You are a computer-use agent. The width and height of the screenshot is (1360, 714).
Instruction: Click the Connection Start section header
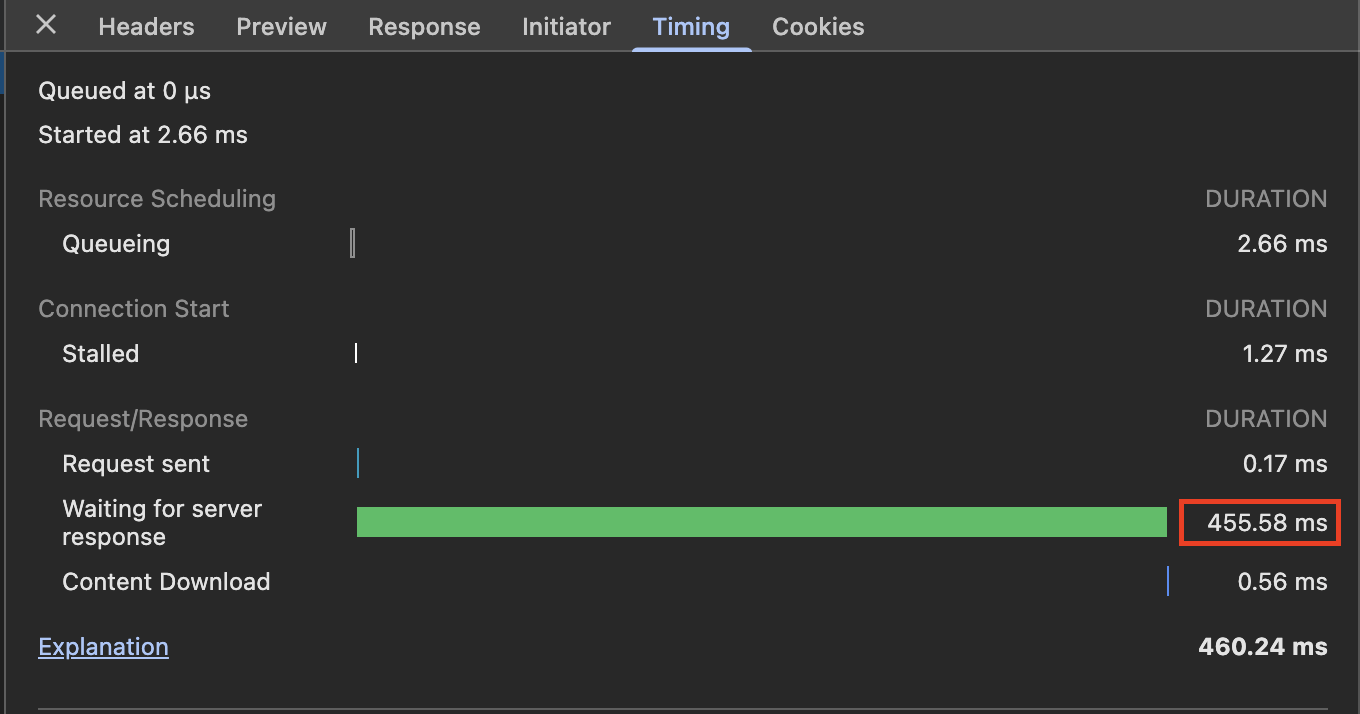[x=134, y=309]
